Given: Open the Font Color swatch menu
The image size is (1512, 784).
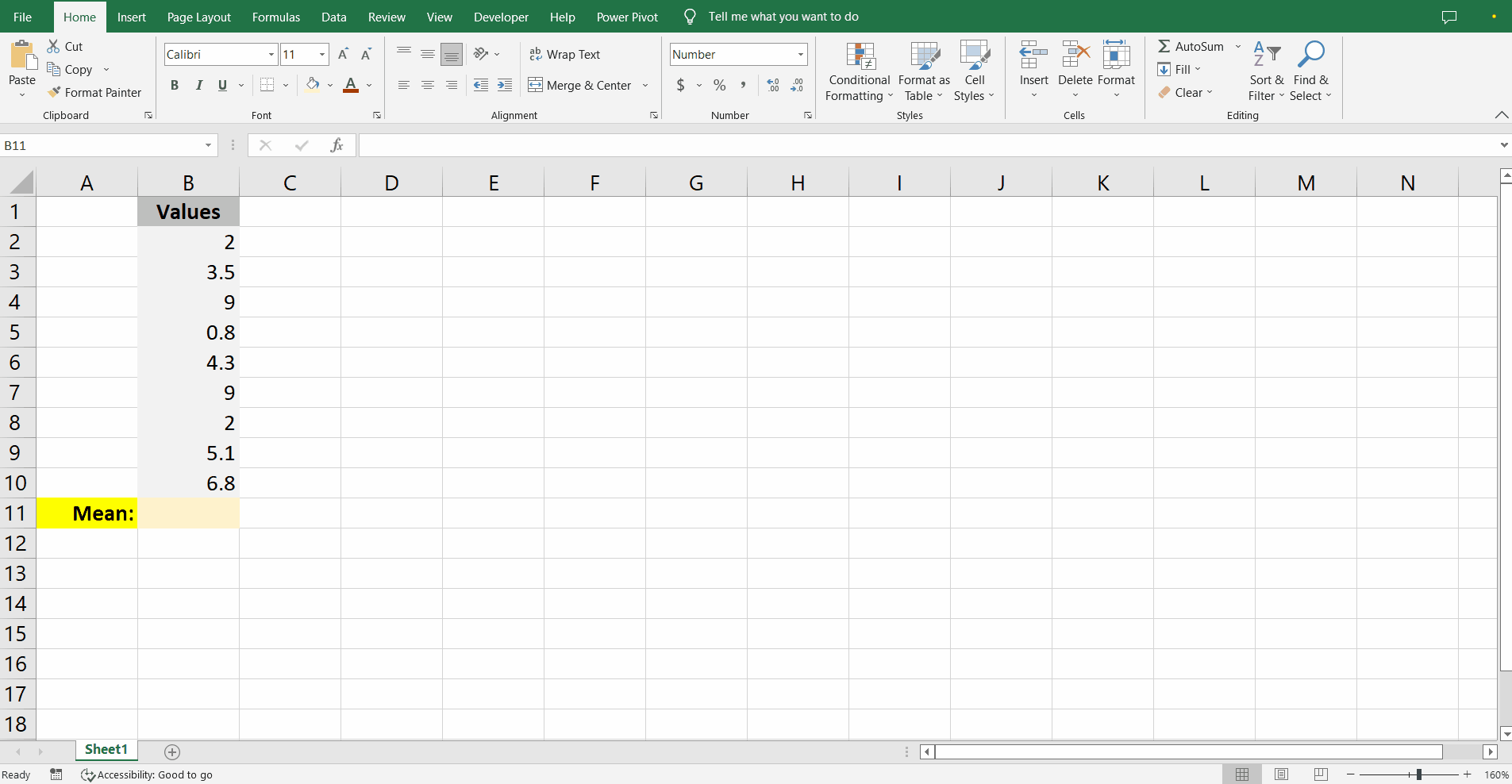Looking at the screenshot, I should [x=370, y=85].
